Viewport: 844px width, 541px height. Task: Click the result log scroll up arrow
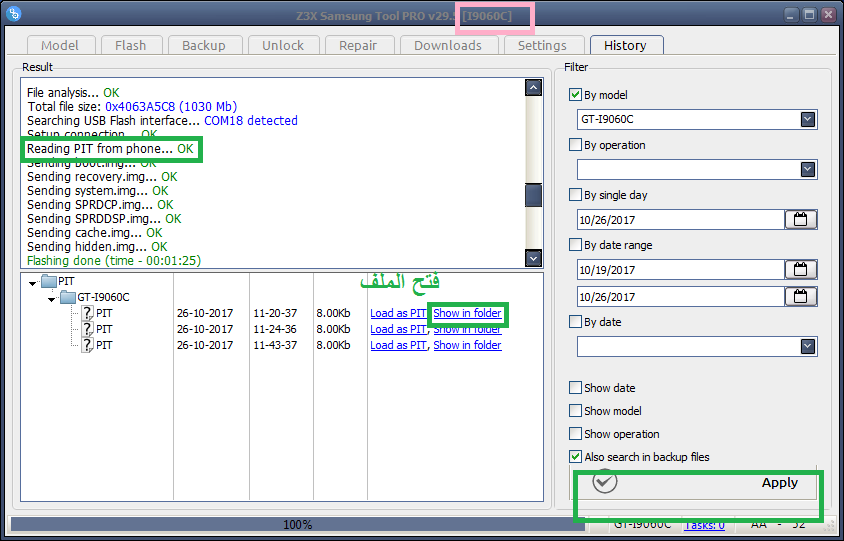tap(533, 88)
